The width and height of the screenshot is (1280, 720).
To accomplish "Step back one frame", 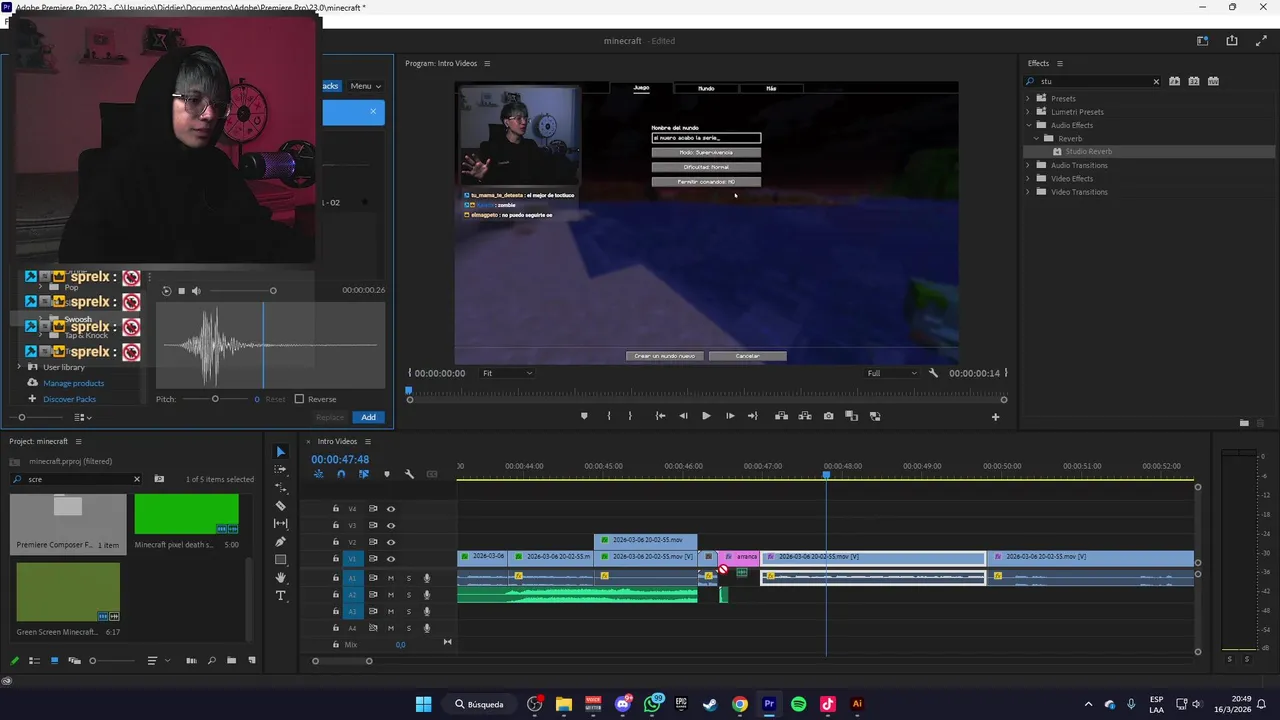I will pyautogui.click(x=683, y=416).
